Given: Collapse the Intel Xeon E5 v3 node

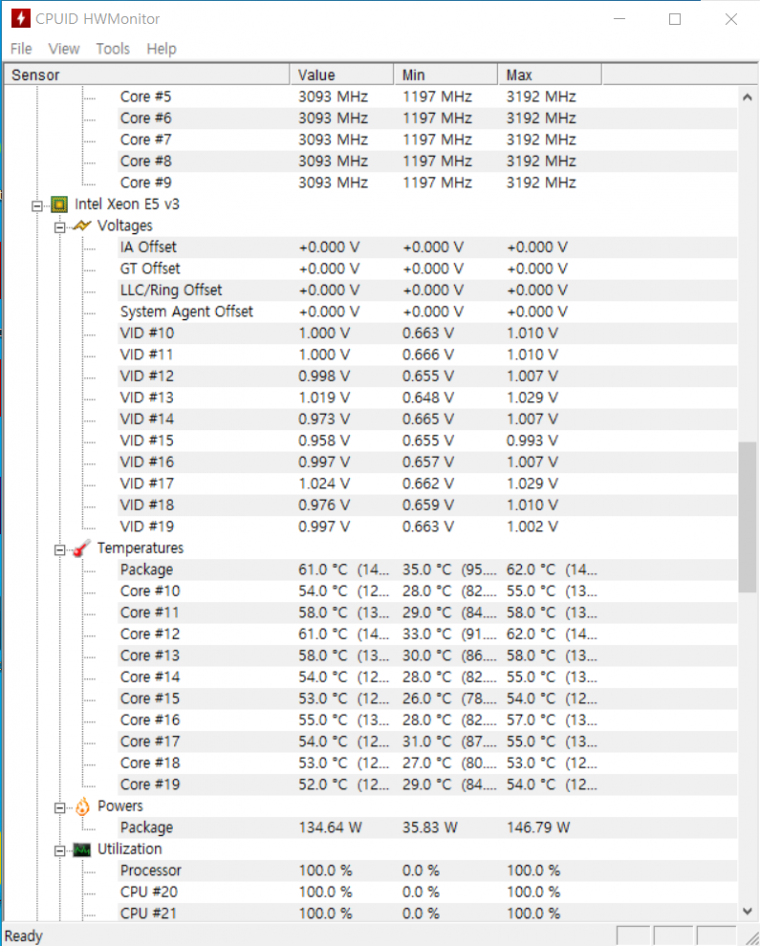Looking at the screenshot, I should 37,206.
